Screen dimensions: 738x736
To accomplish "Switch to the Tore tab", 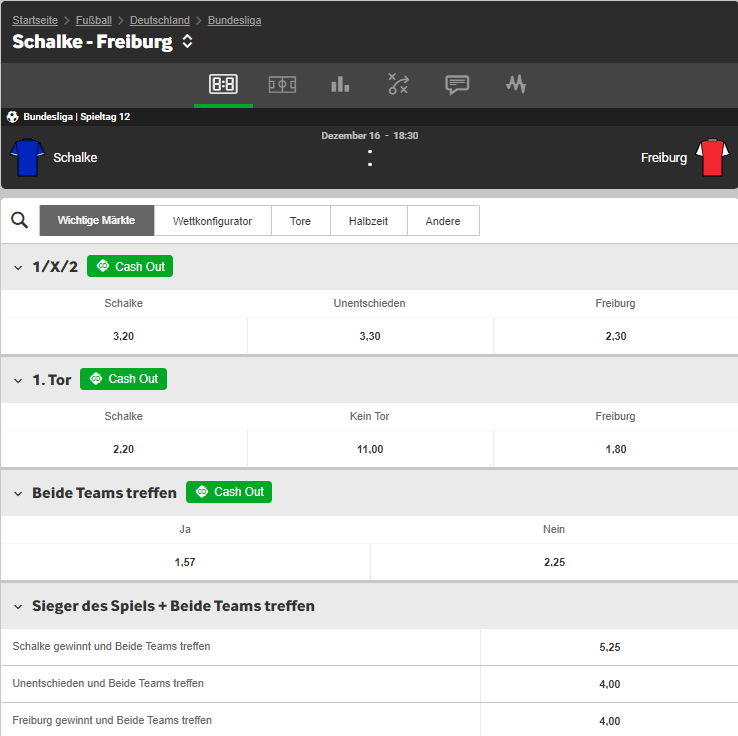I will (x=300, y=220).
